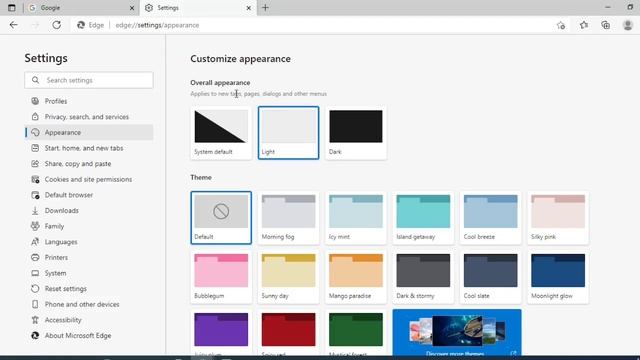The height and width of the screenshot is (360, 640).
Task: Open Cookies and site permissions
Action: [x=89, y=179]
